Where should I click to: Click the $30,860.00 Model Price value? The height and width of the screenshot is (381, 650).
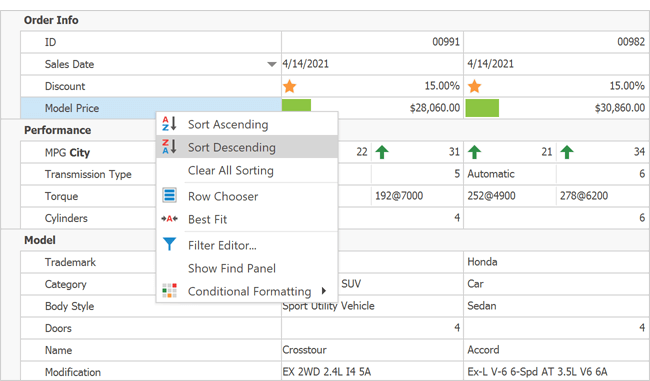point(620,108)
